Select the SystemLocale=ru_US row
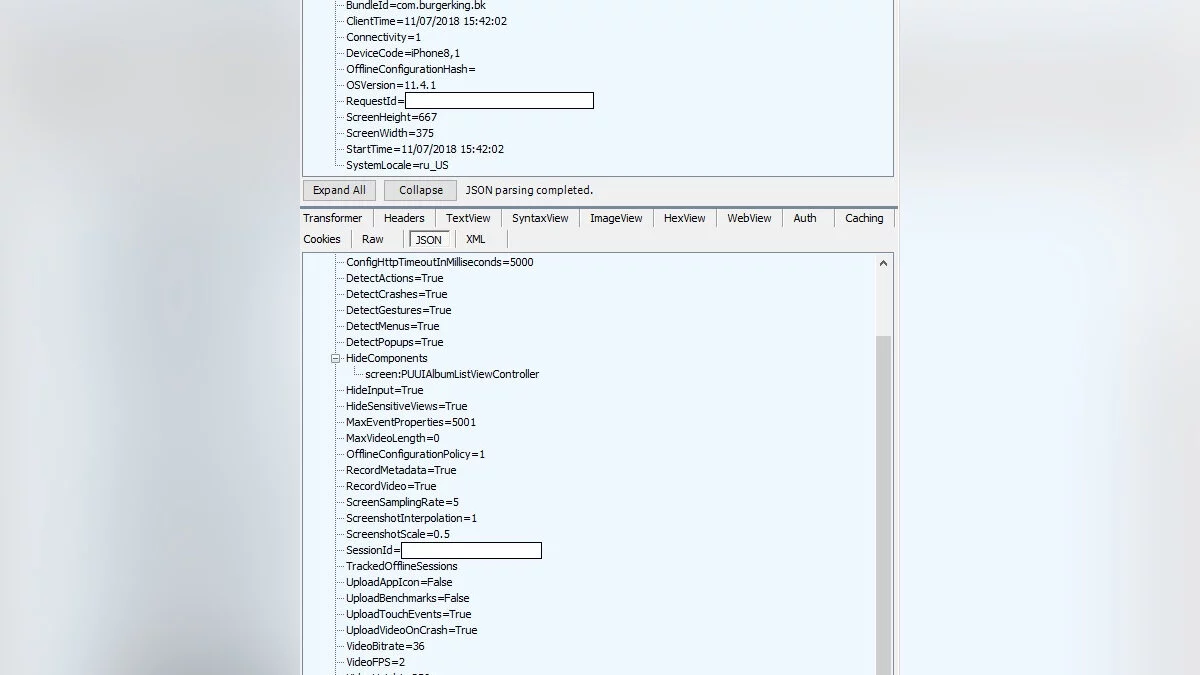 pyautogui.click(x=397, y=165)
